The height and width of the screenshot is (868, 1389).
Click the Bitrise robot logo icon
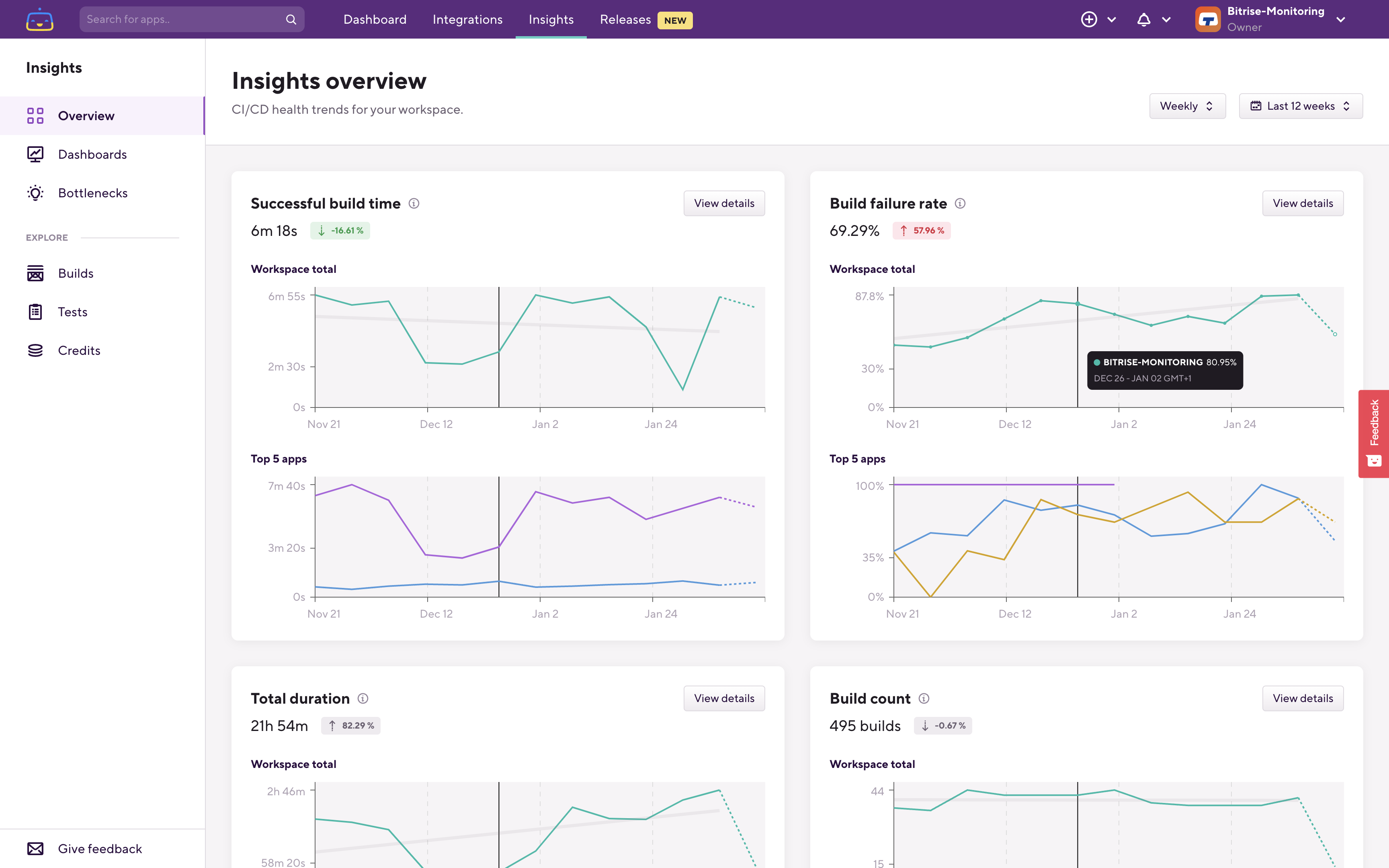[40, 20]
